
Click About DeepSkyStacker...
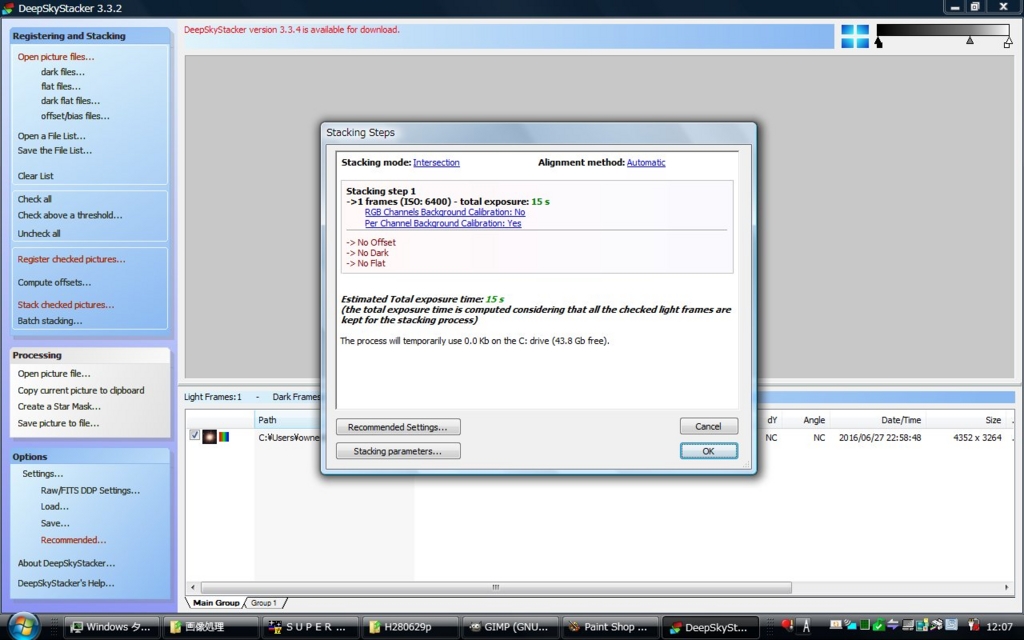tap(66, 563)
